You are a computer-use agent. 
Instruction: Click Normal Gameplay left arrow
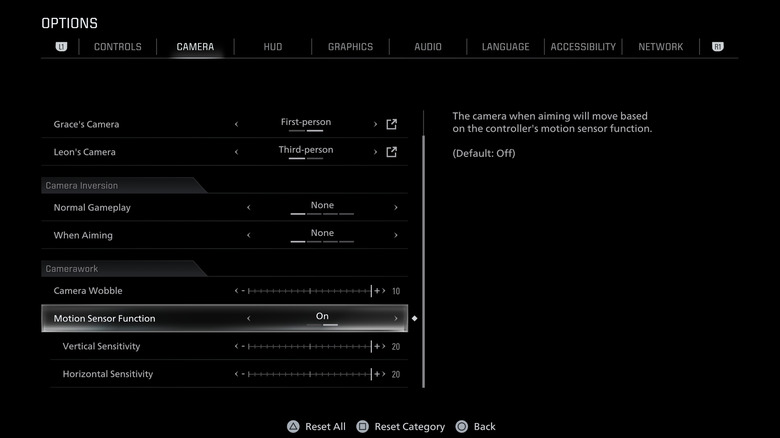pos(249,207)
